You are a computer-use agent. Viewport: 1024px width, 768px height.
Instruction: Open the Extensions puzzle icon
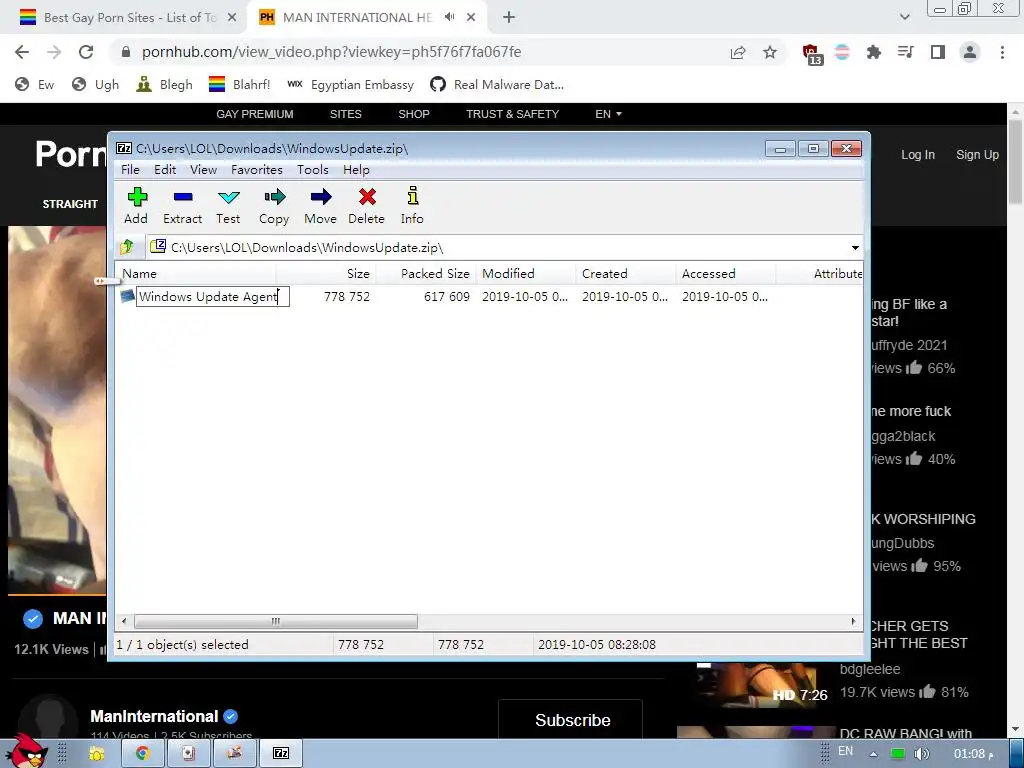(873, 52)
